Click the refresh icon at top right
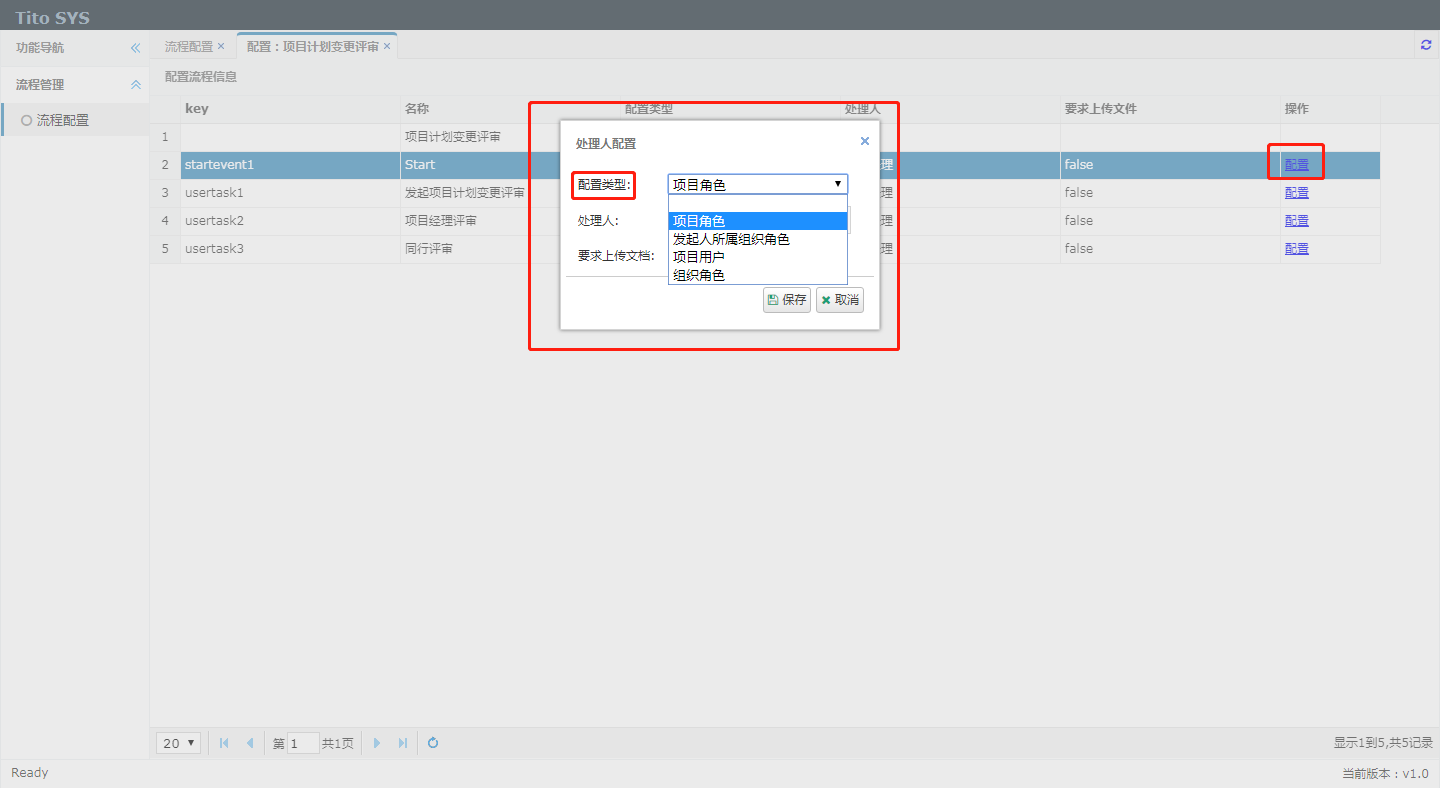The height and width of the screenshot is (788, 1440). (x=1426, y=45)
